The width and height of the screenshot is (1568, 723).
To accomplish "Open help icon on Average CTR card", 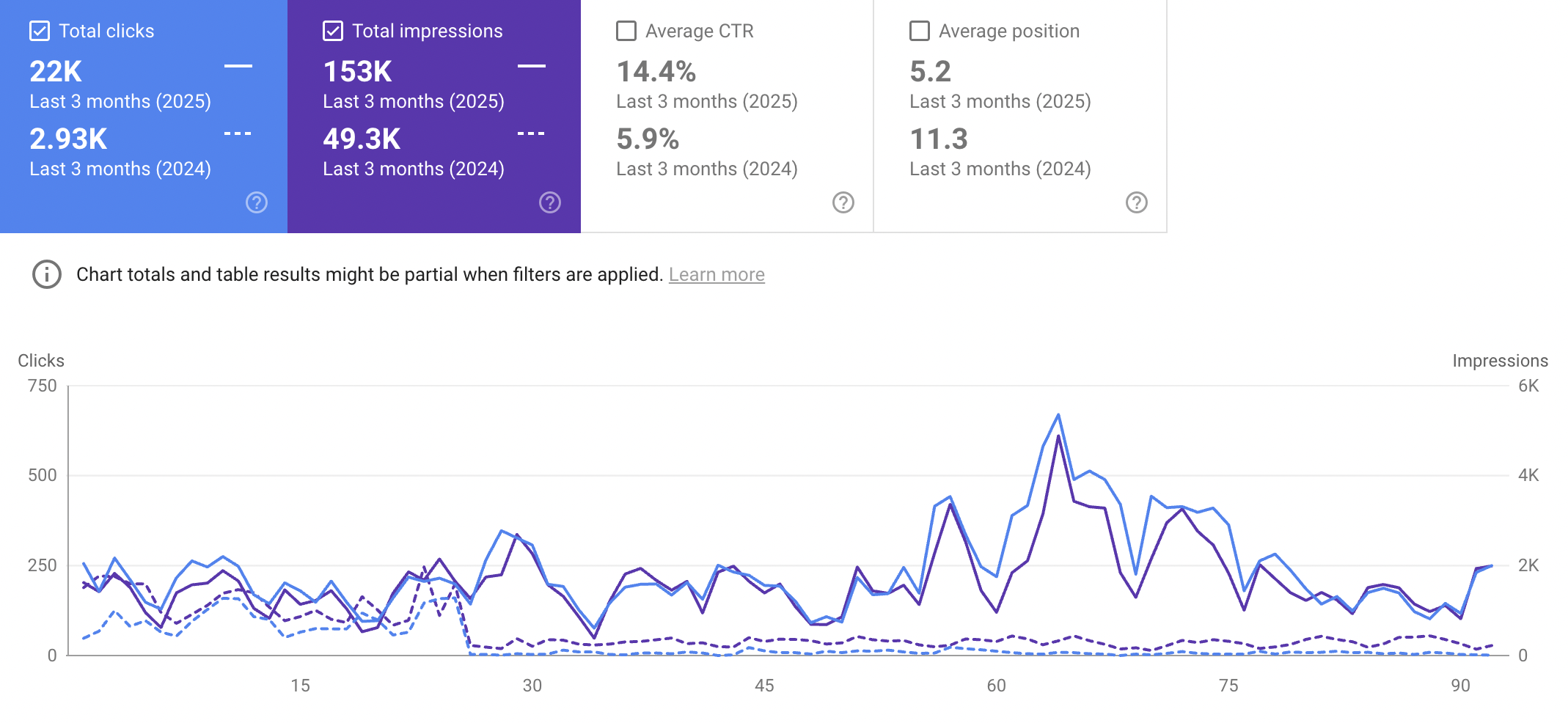I will pos(843,202).
